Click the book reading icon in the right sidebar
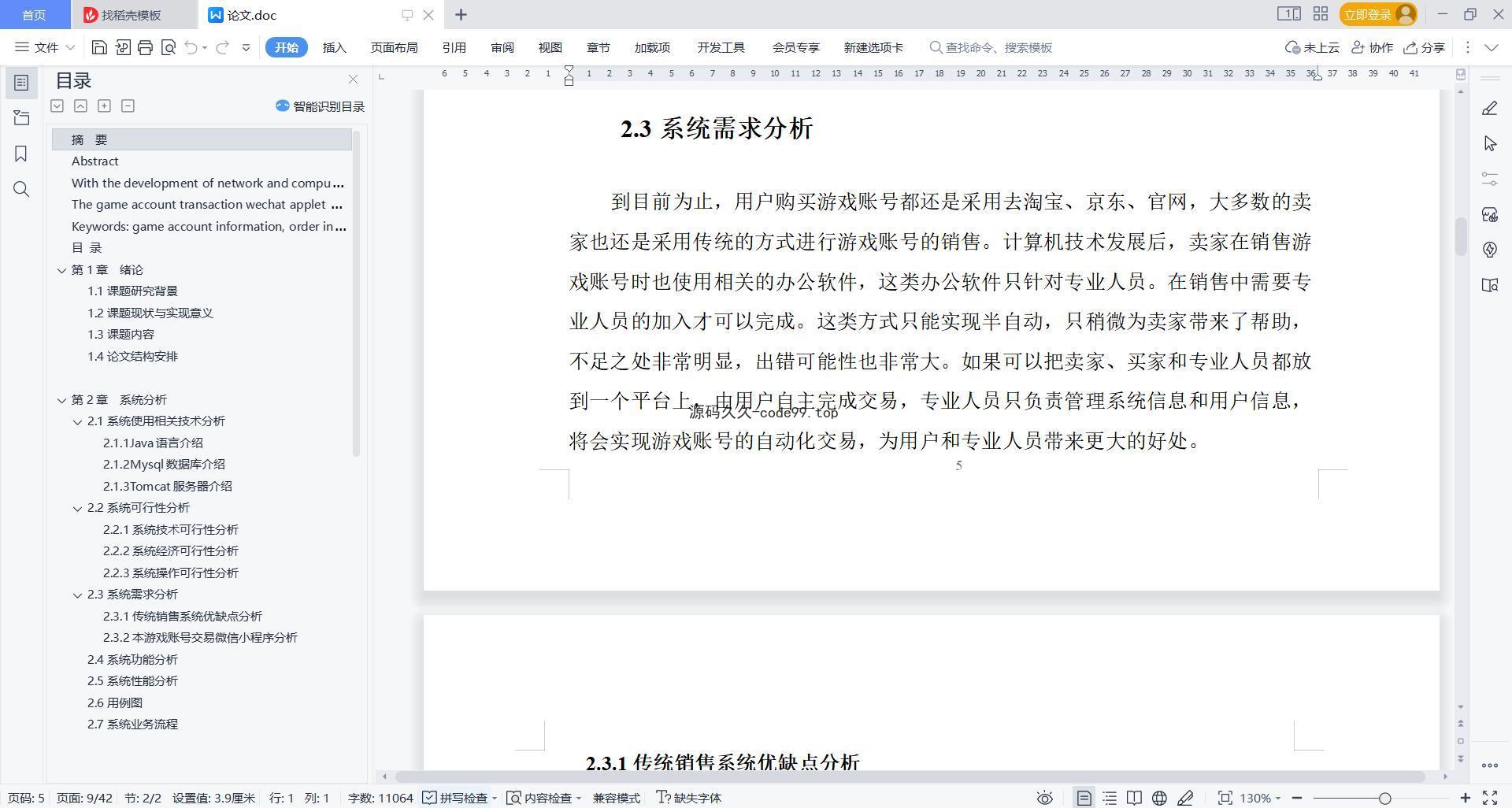Image resolution: width=1512 pixels, height=808 pixels. pyautogui.click(x=1489, y=285)
